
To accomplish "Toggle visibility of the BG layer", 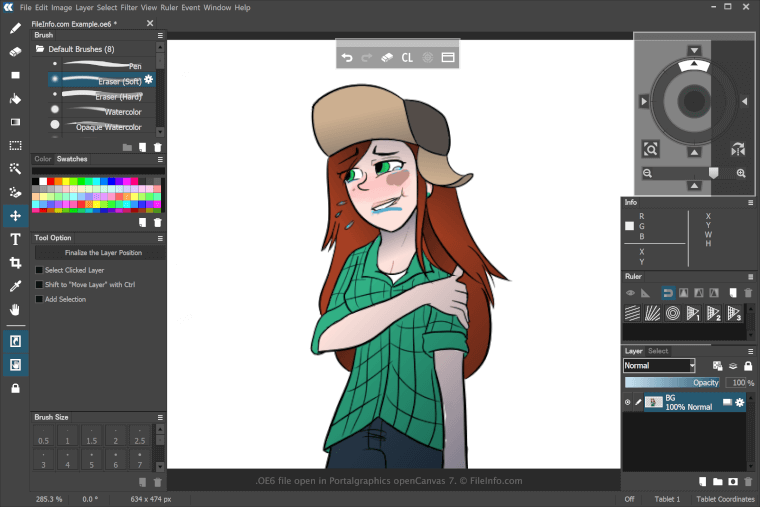I will point(628,402).
